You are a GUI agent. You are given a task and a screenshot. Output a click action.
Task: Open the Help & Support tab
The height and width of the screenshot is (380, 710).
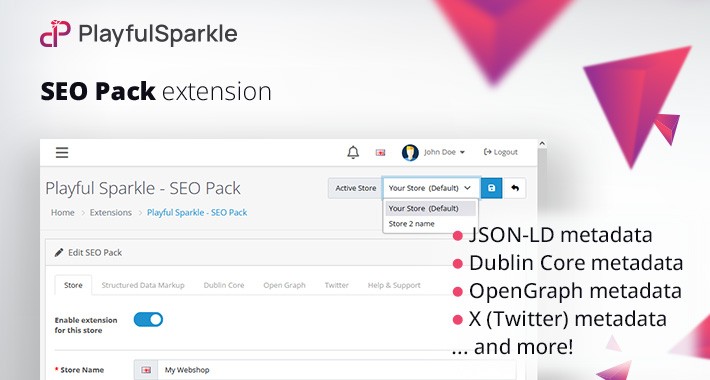tap(394, 285)
